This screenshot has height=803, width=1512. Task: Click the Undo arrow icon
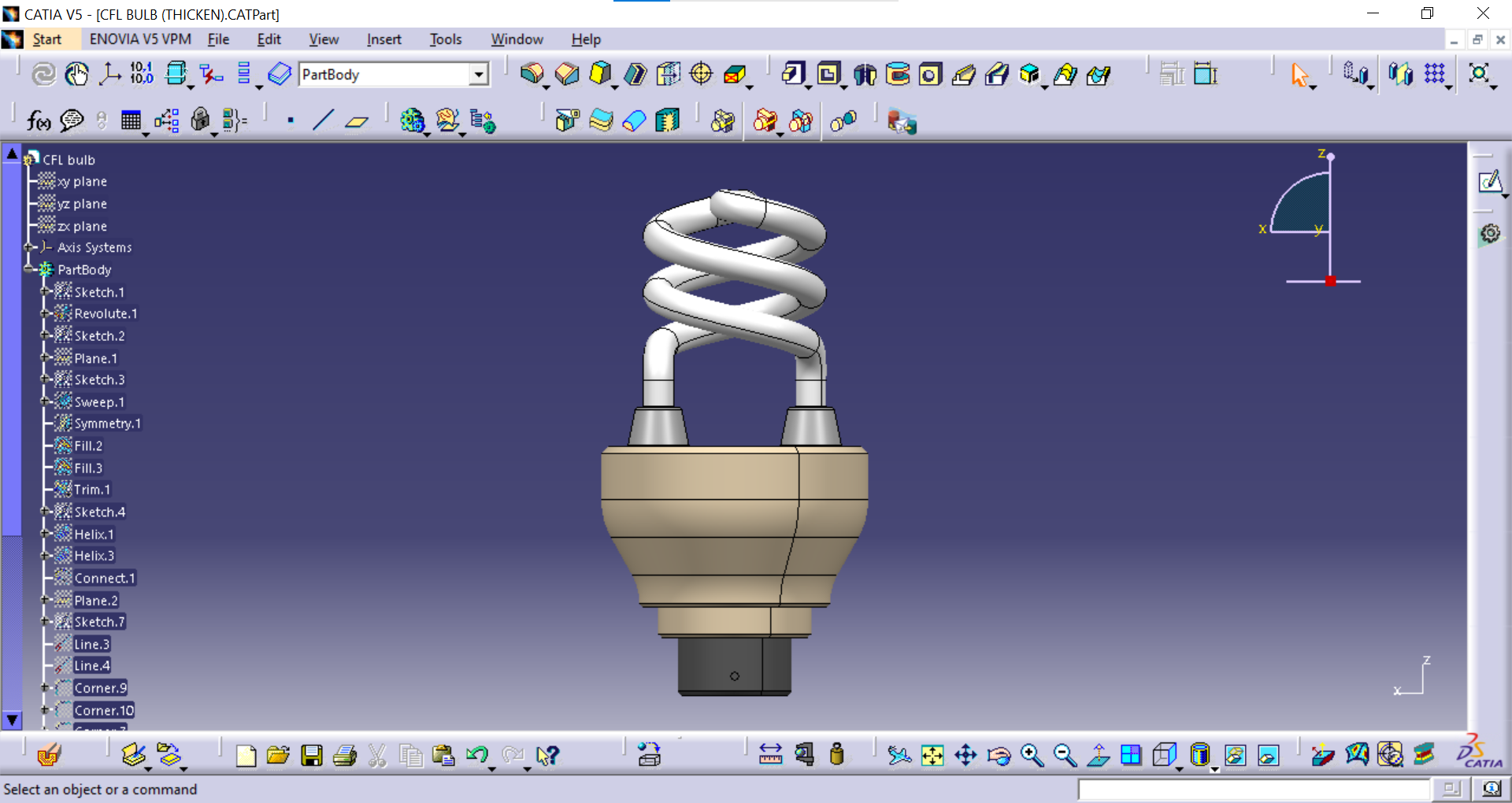tap(477, 756)
